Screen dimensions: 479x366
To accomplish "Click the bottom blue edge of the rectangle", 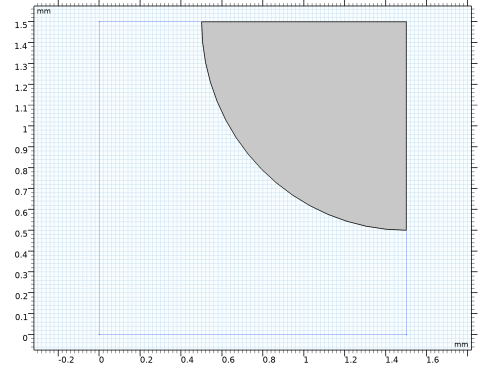I will (253, 334).
